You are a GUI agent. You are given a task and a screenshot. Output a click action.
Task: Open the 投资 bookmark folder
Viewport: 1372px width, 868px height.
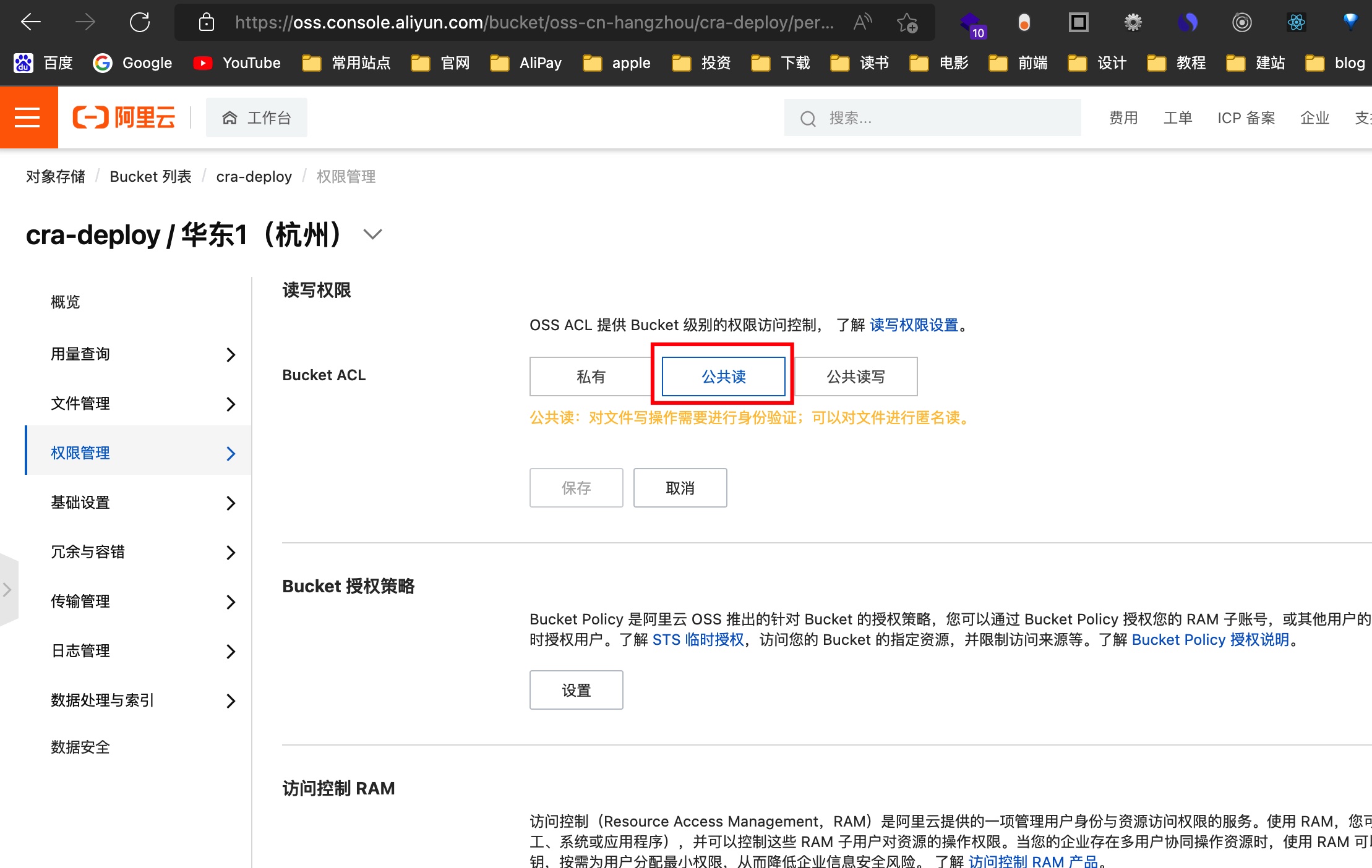[701, 63]
